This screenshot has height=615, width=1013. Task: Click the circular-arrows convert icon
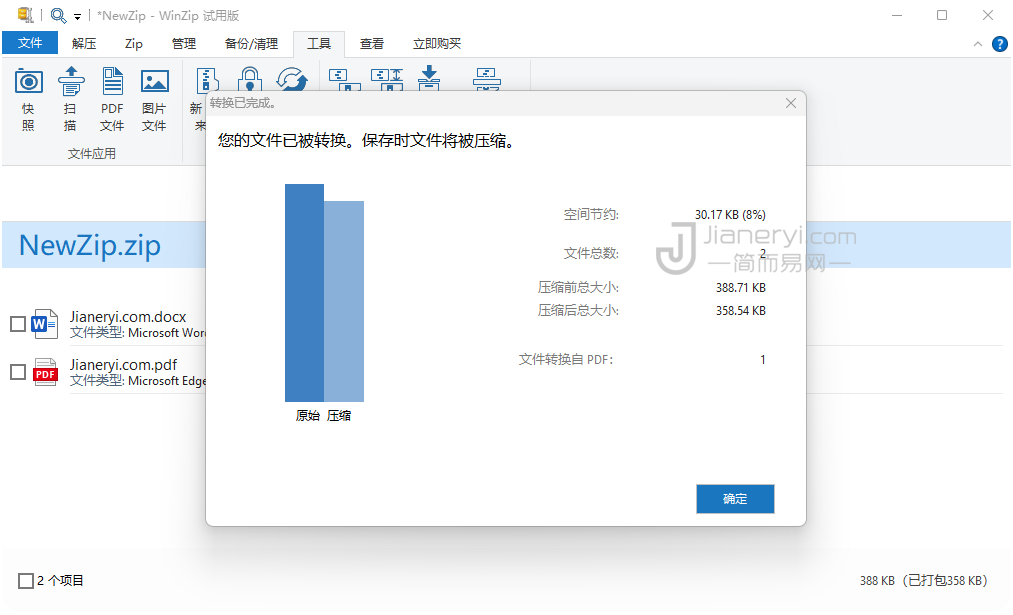[x=292, y=79]
